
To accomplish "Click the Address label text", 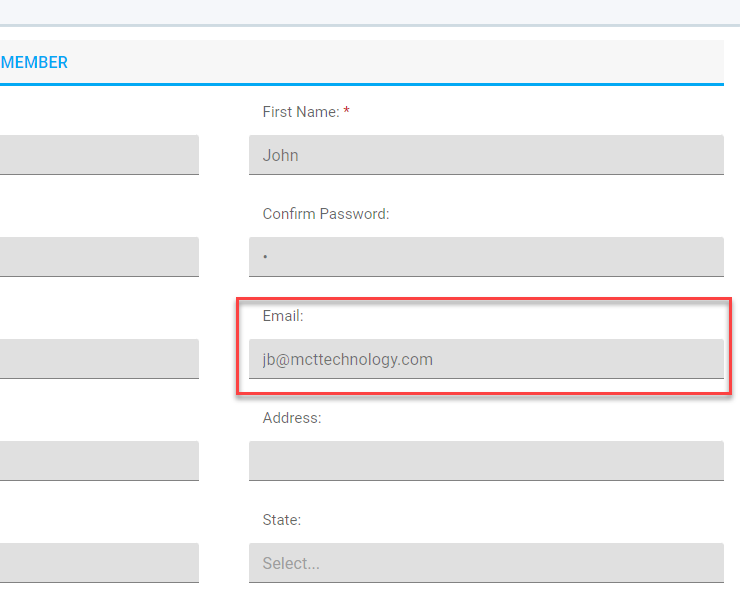I will [x=292, y=418].
